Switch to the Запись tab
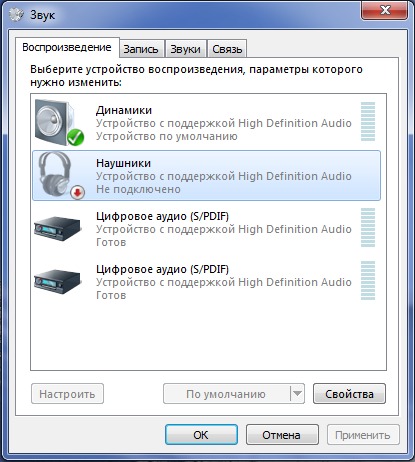Viewport: 415px width, 462px height. [141, 49]
